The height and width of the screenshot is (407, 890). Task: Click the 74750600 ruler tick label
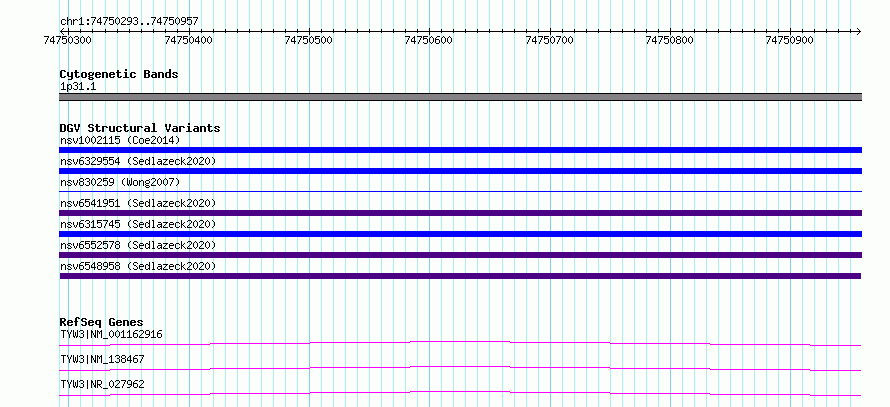pos(429,40)
